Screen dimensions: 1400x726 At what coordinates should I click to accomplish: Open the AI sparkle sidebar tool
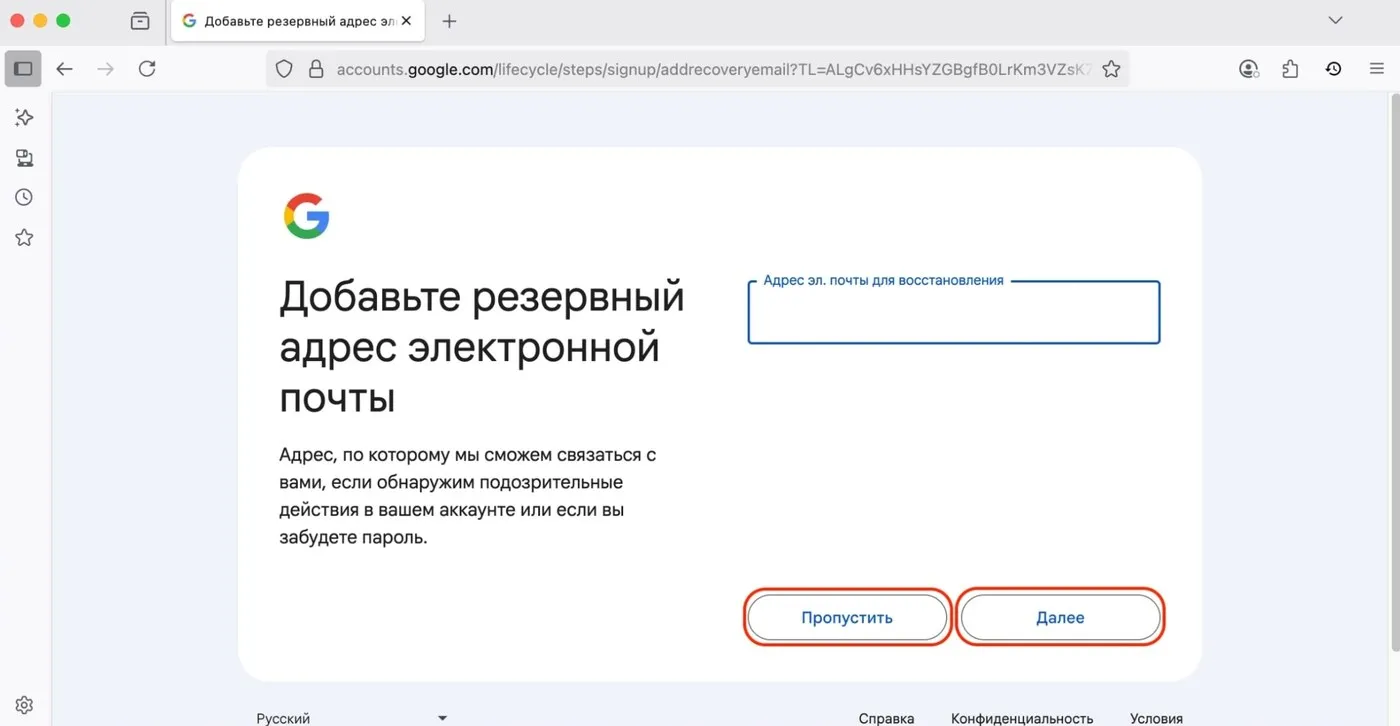[24, 118]
